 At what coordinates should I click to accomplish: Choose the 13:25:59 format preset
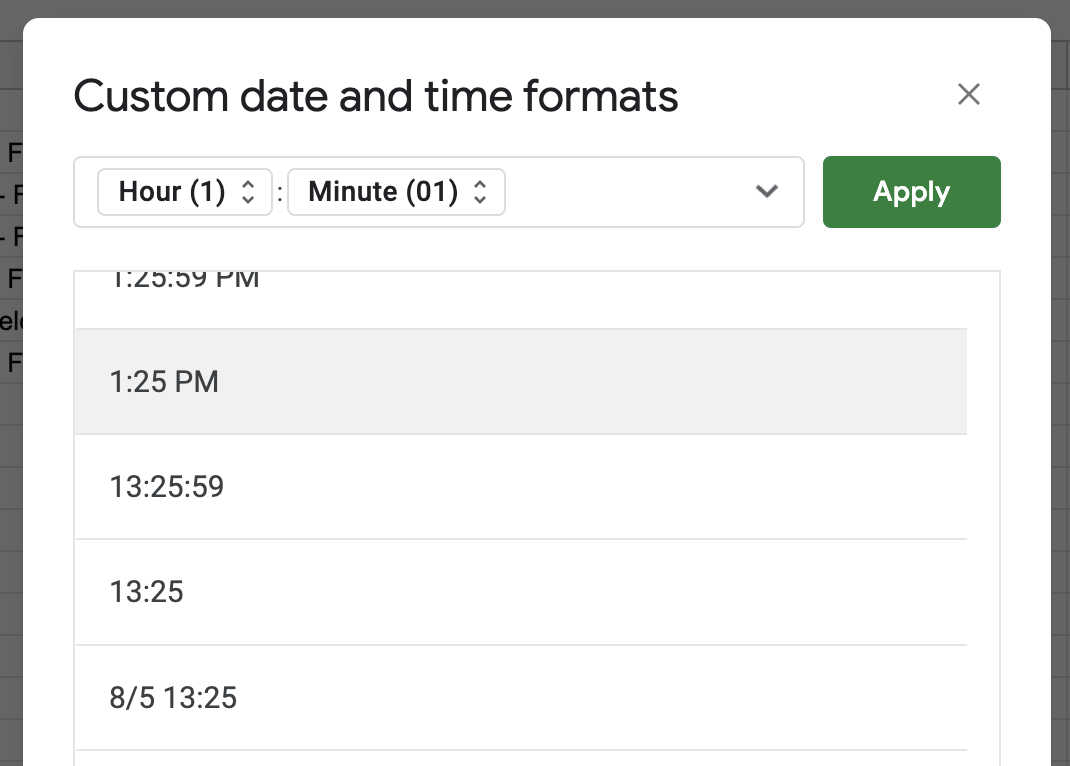tap(521, 486)
